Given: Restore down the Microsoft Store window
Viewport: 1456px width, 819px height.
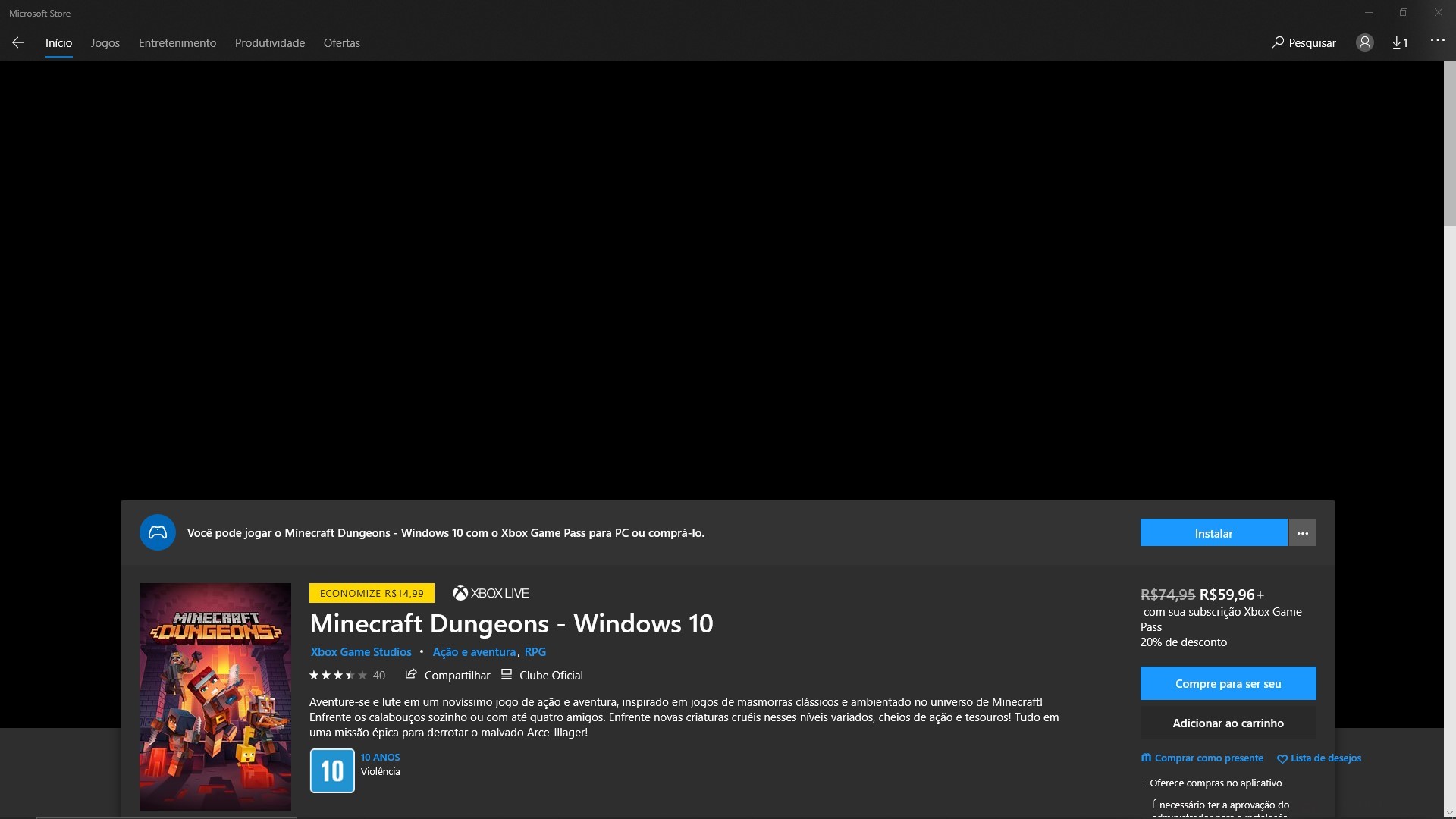Looking at the screenshot, I should [1404, 13].
